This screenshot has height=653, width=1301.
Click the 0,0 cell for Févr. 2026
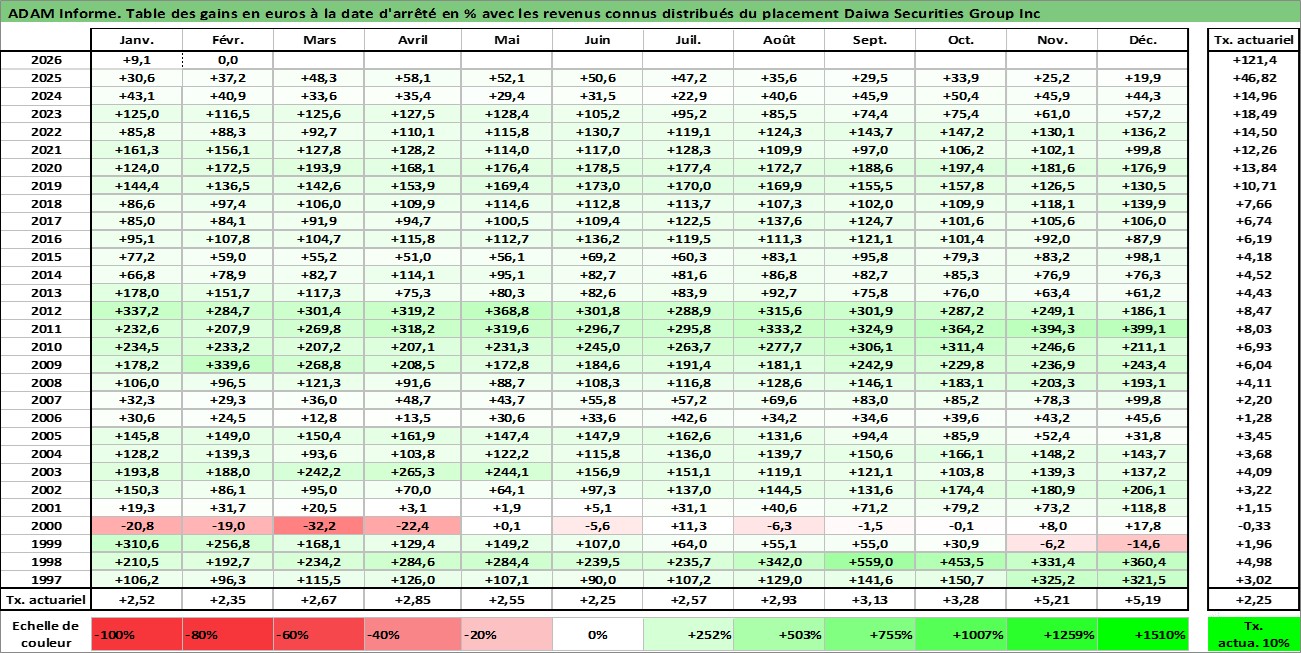(227, 59)
